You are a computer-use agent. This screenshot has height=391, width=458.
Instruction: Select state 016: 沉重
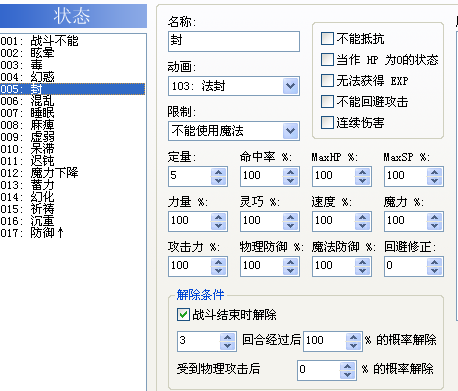(73, 221)
